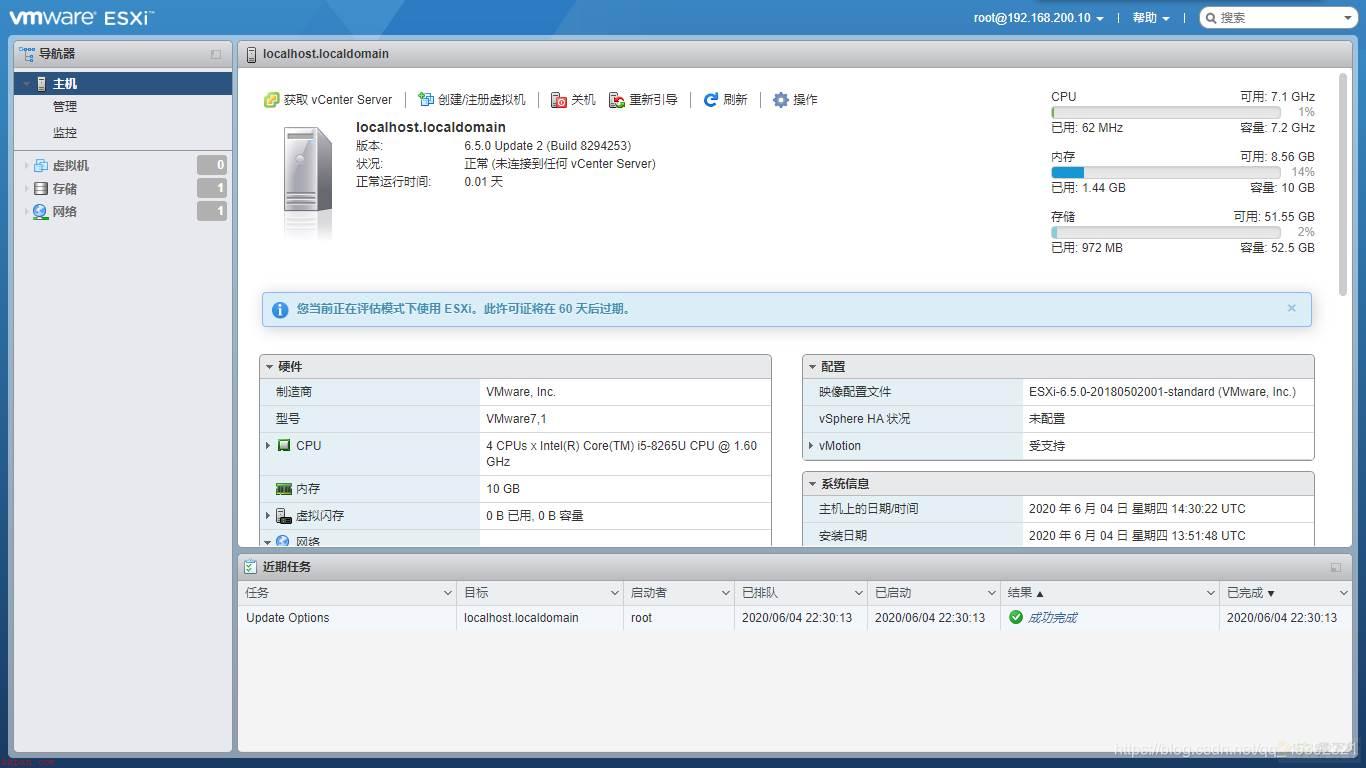The image size is (1366, 768).
Task: Collapse the Hardware section
Action: click(270, 367)
